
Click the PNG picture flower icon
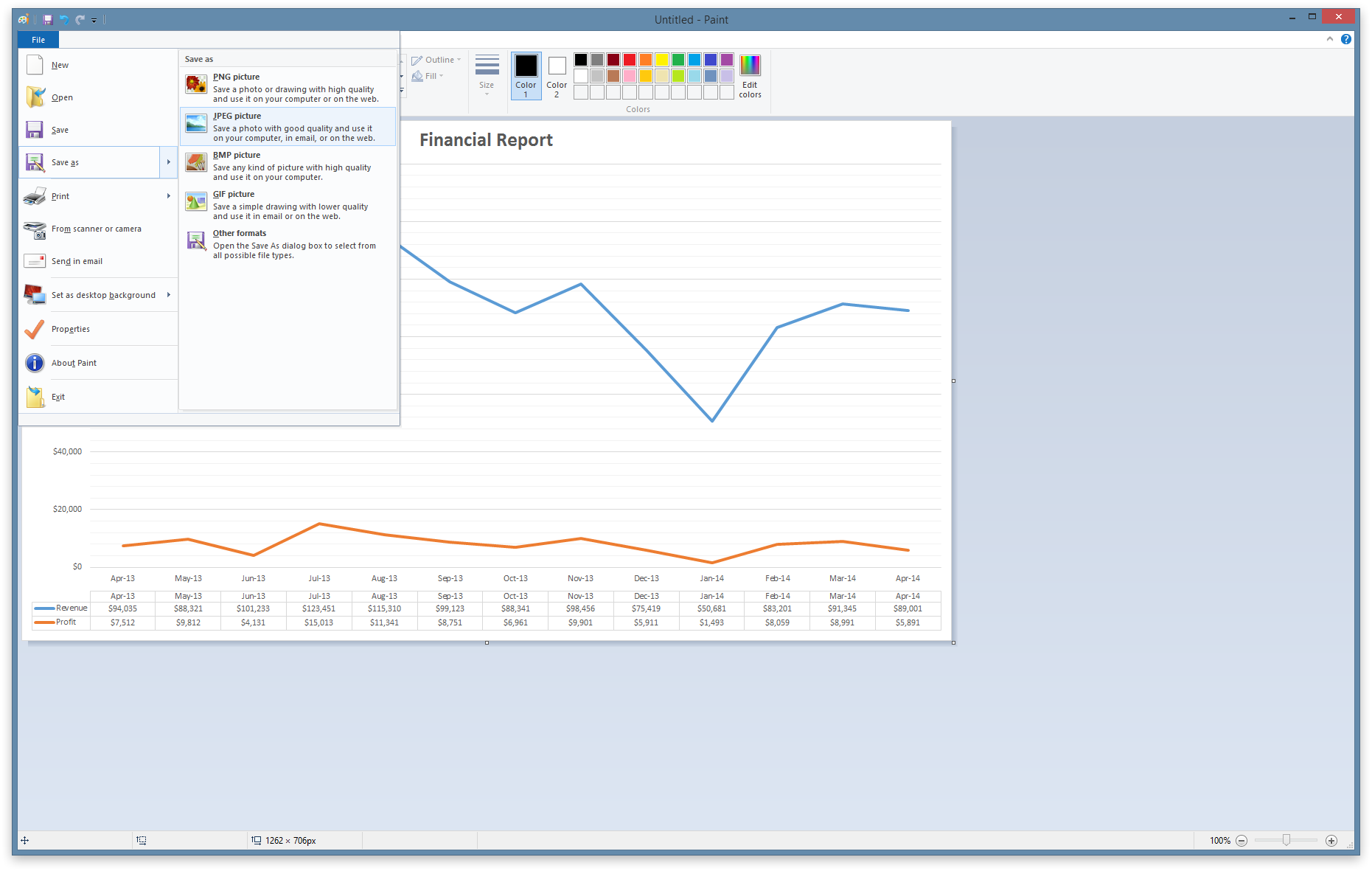pyautogui.click(x=196, y=85)
